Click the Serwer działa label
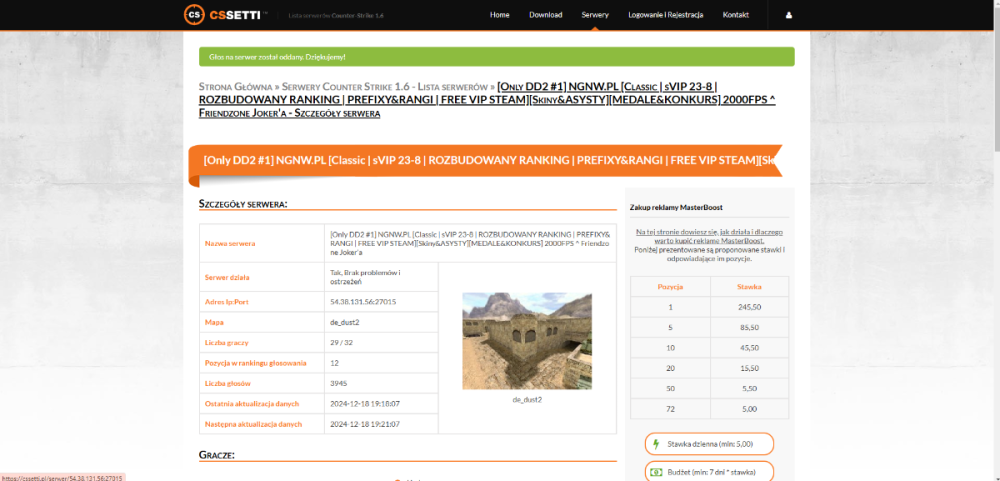This screenshot has height=481, width=1000. [x=227, y=278]
